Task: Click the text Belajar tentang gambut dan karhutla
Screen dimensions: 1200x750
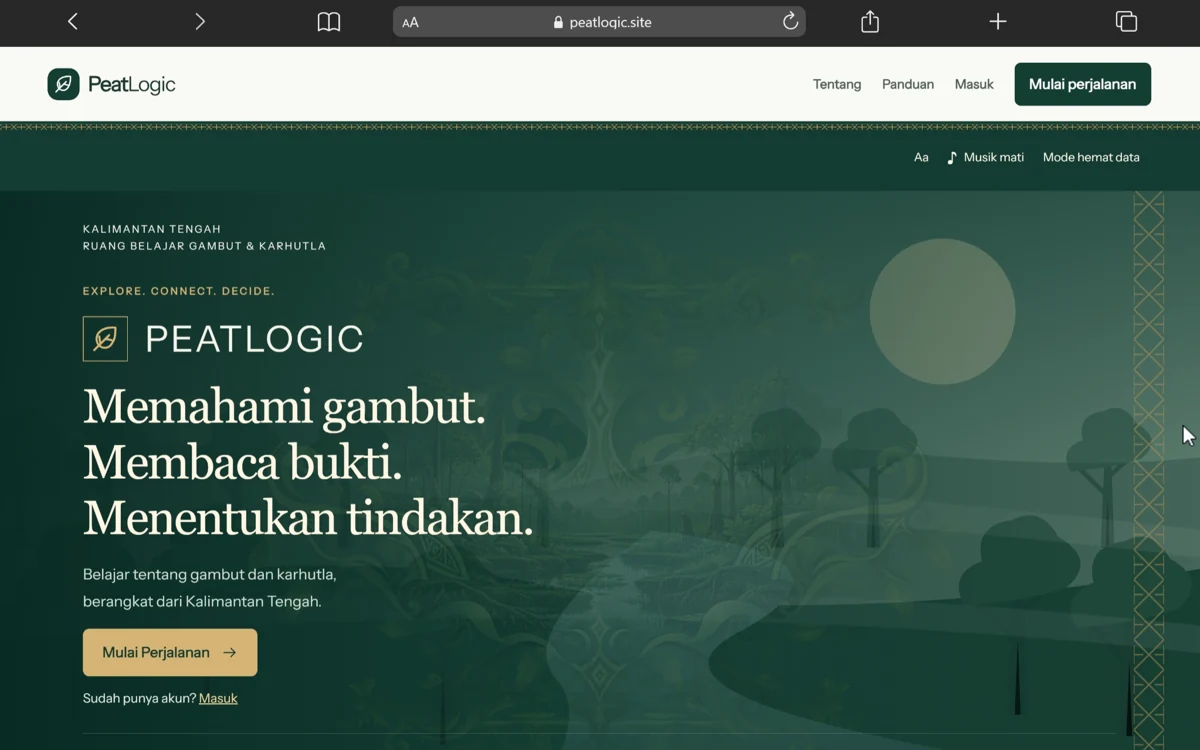Action: coord(209,575)
